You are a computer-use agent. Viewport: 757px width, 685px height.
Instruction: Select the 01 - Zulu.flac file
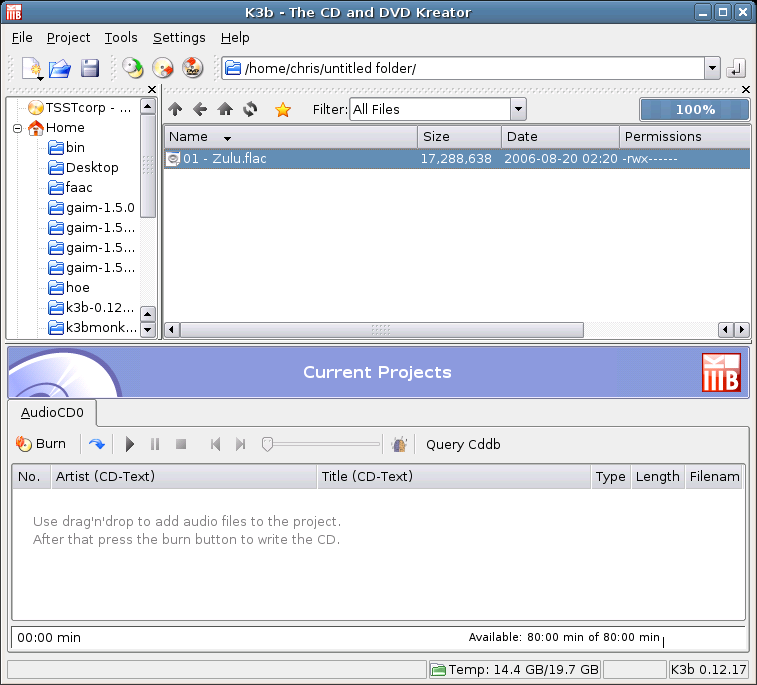click(x=457, y=159)
